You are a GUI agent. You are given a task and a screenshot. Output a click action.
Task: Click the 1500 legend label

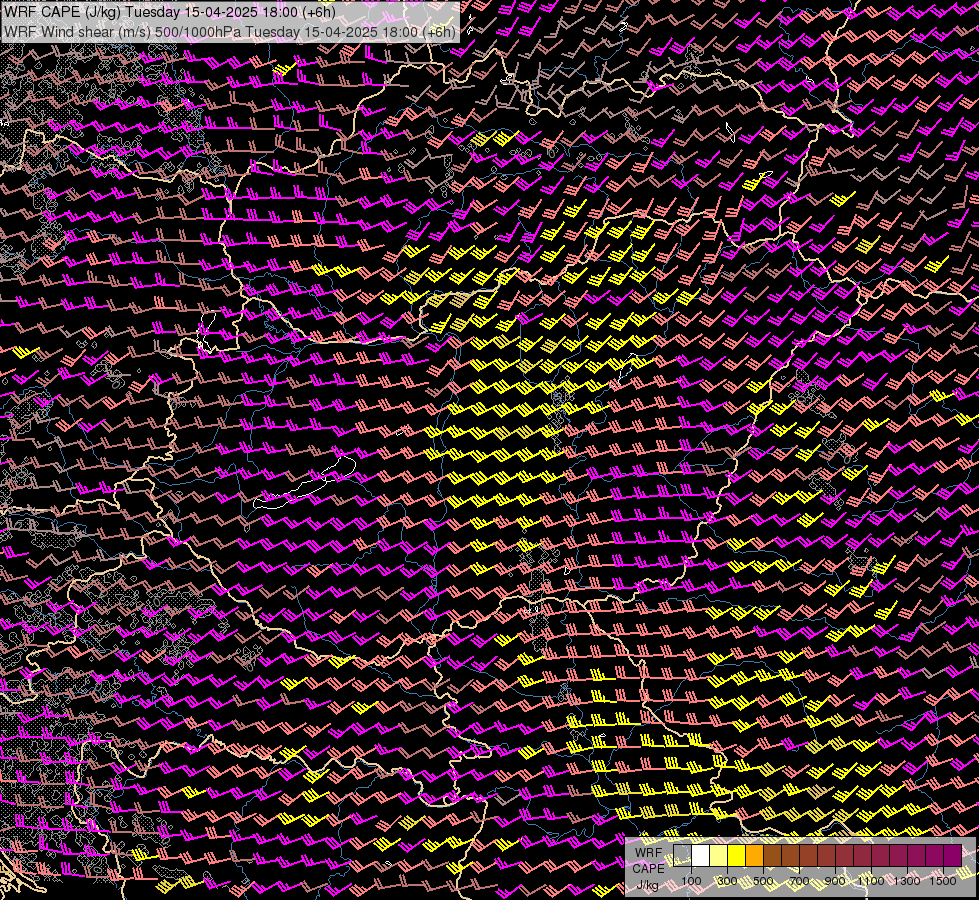click(x=943, y=881)
